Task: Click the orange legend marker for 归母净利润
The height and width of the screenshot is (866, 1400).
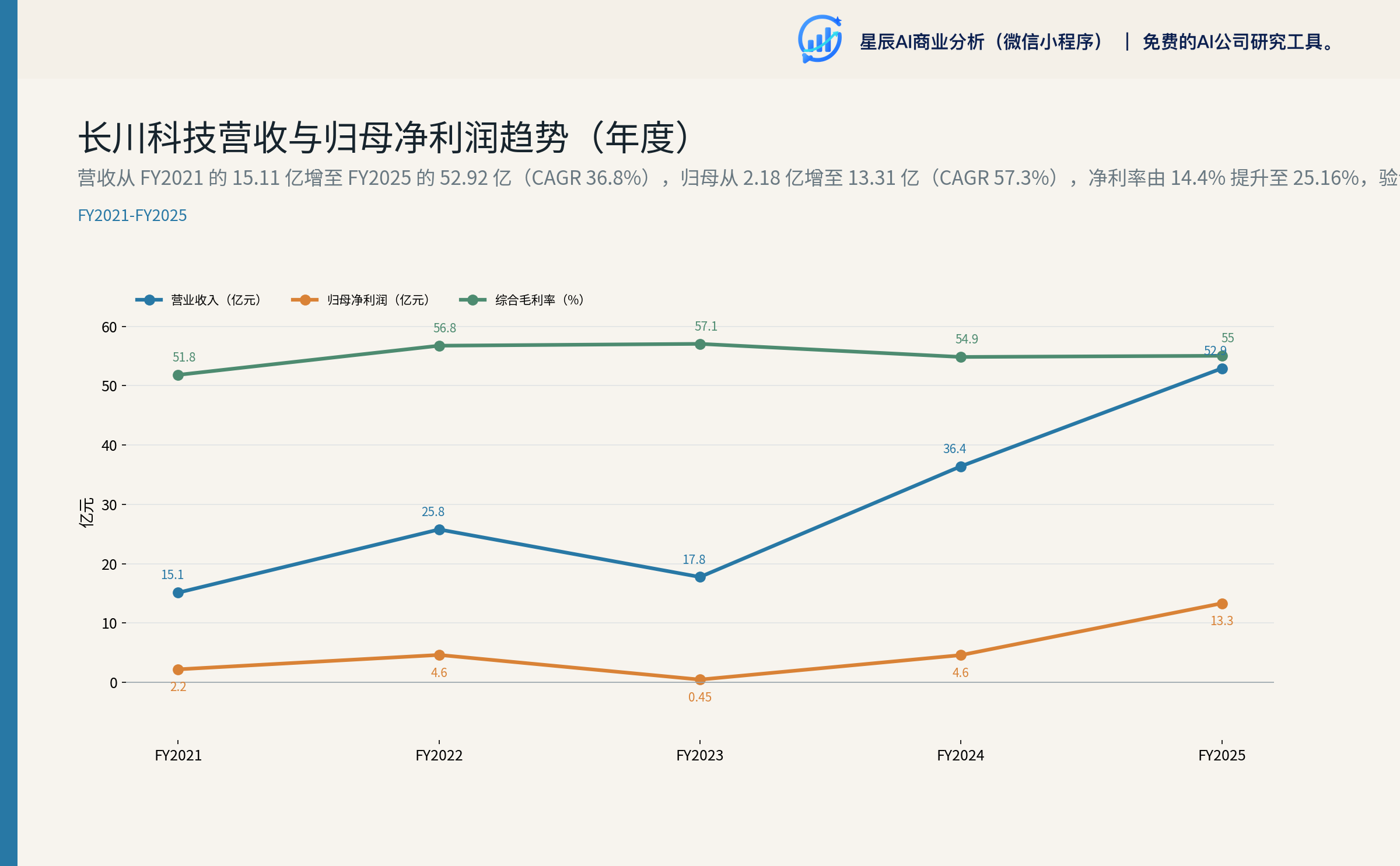Action: click(304, 300)
